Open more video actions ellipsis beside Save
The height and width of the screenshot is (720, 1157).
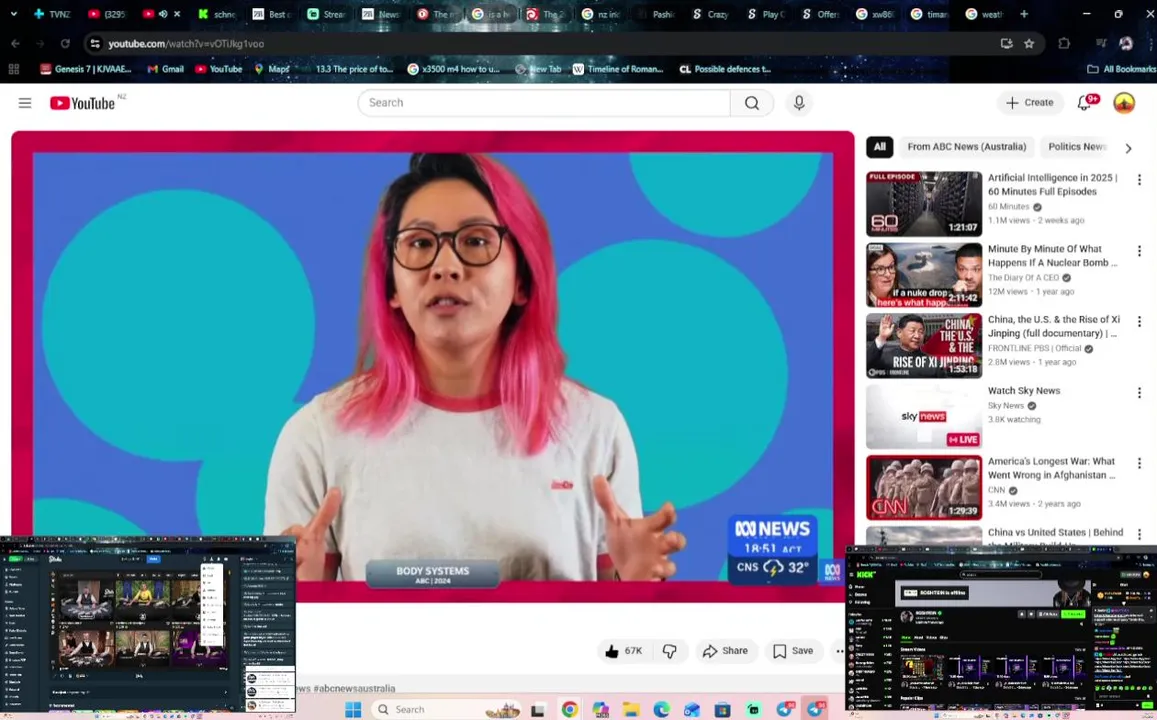839,651
